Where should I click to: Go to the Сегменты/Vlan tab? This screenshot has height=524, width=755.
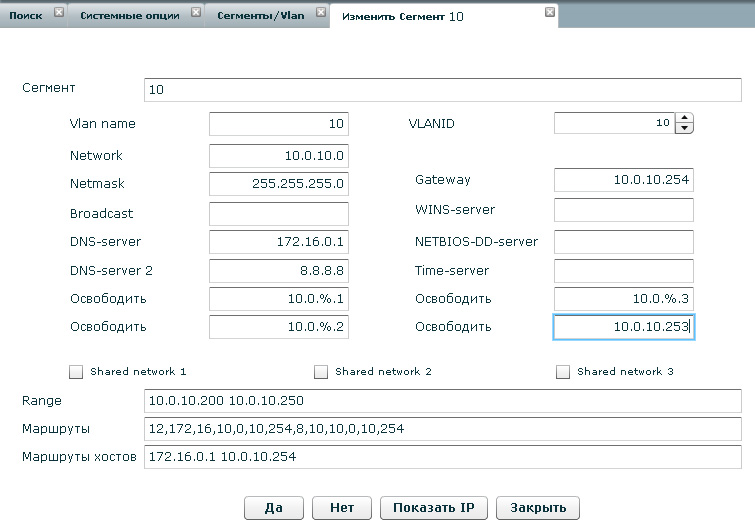coord(262,14)
